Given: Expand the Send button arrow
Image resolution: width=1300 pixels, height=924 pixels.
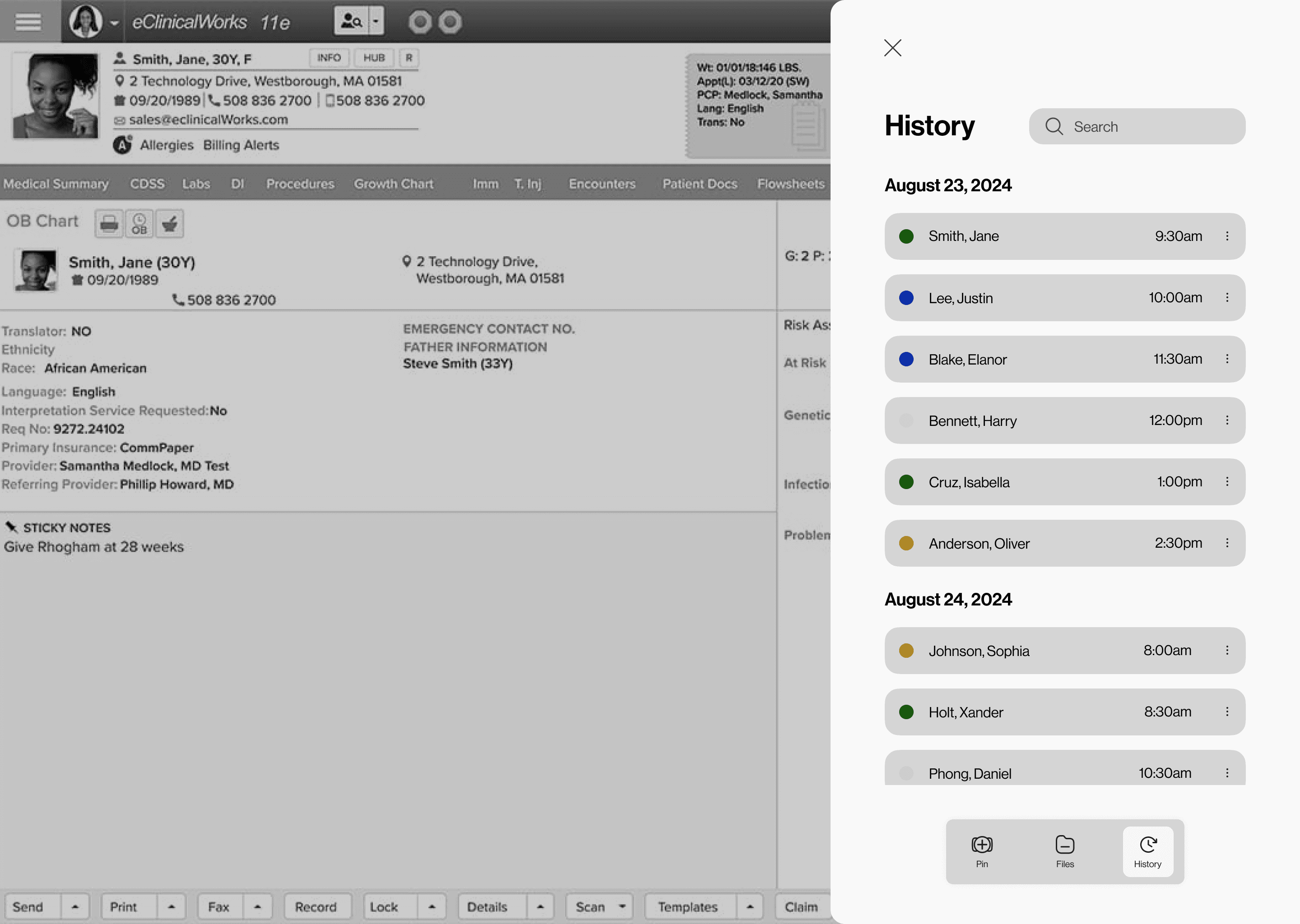Looking at the screenshot, I should click(x=75, y=906).
